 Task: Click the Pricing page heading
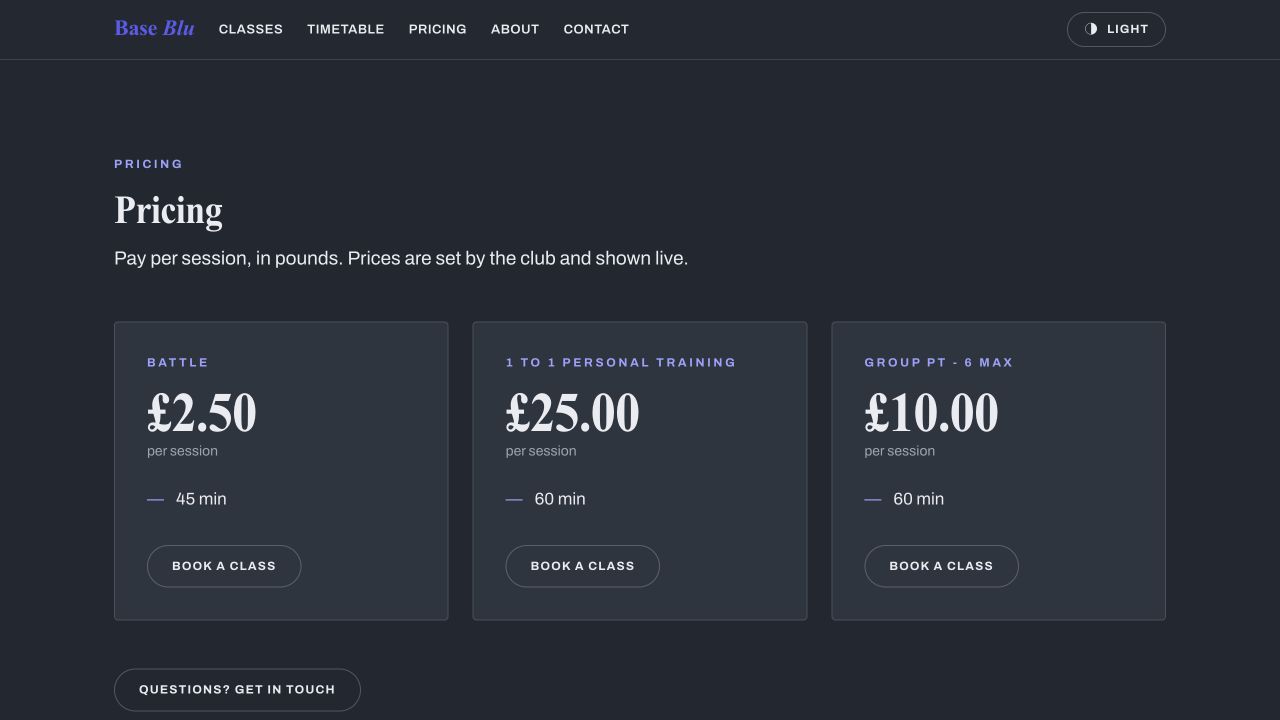(168, 210)
